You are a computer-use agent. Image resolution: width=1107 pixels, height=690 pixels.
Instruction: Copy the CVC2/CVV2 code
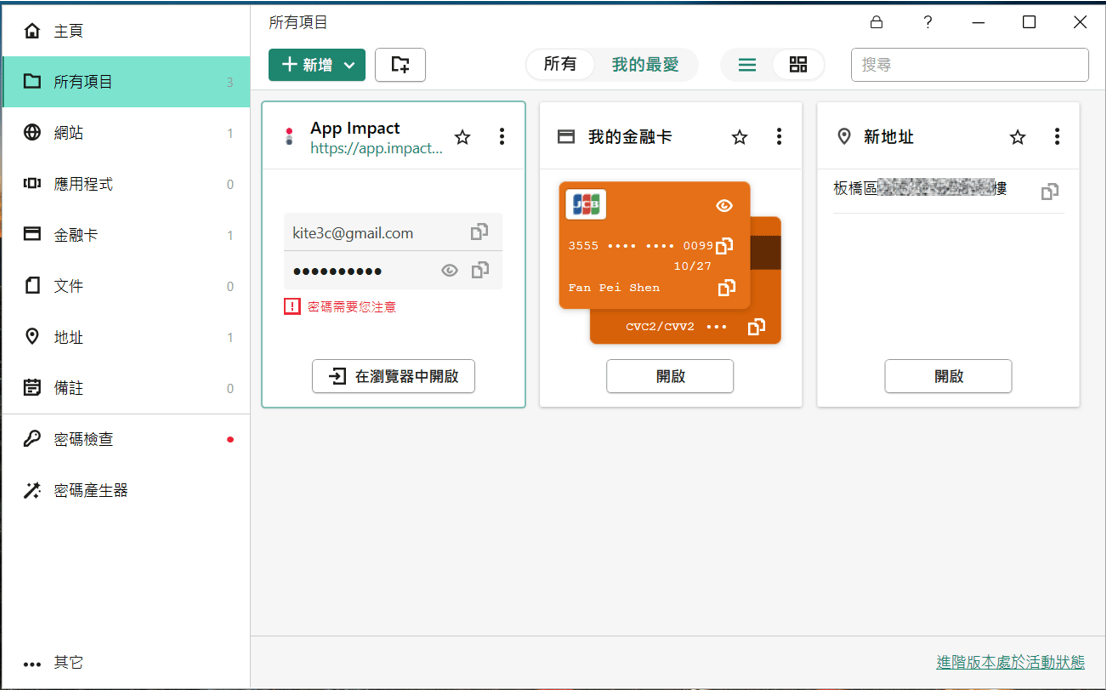757,326
